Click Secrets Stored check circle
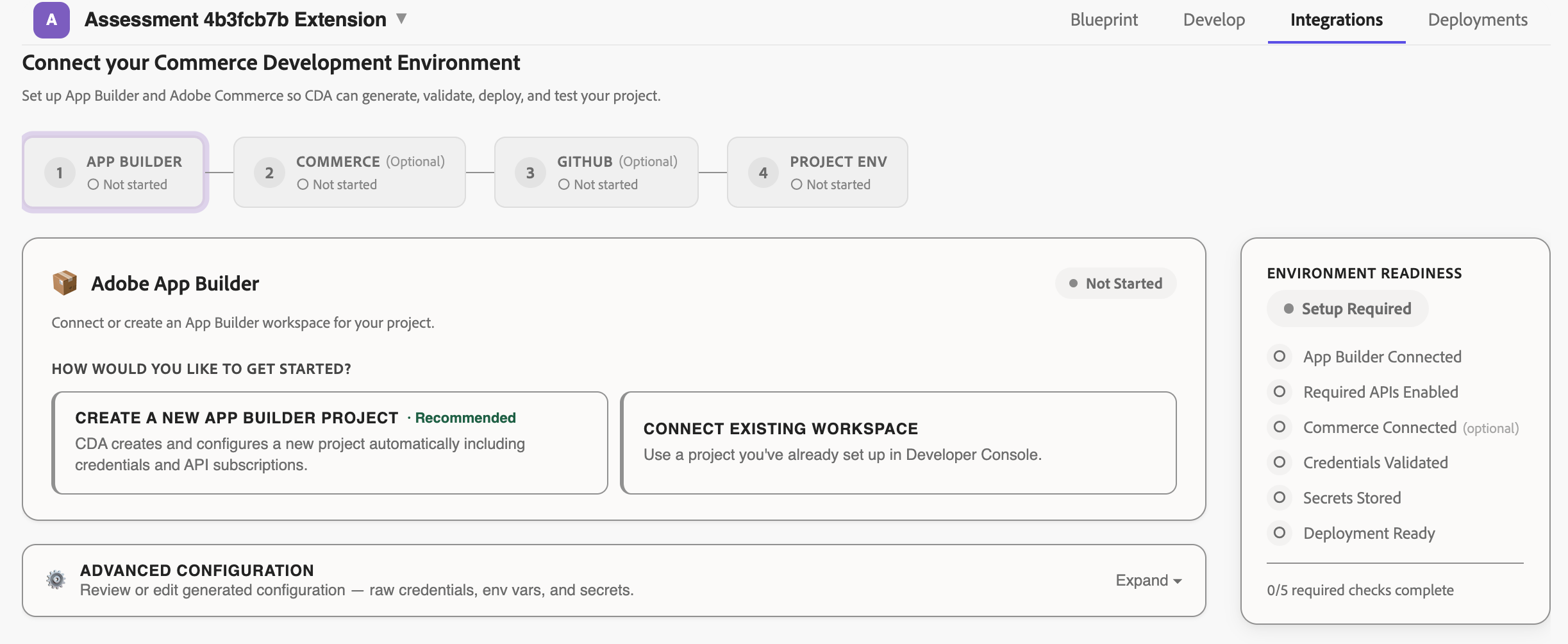Image resolution: width=1568 pixels, height=644 pixels. (1280, 498)
